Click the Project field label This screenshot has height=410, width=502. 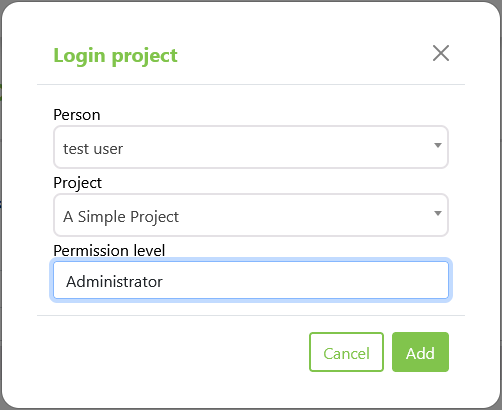77,183
